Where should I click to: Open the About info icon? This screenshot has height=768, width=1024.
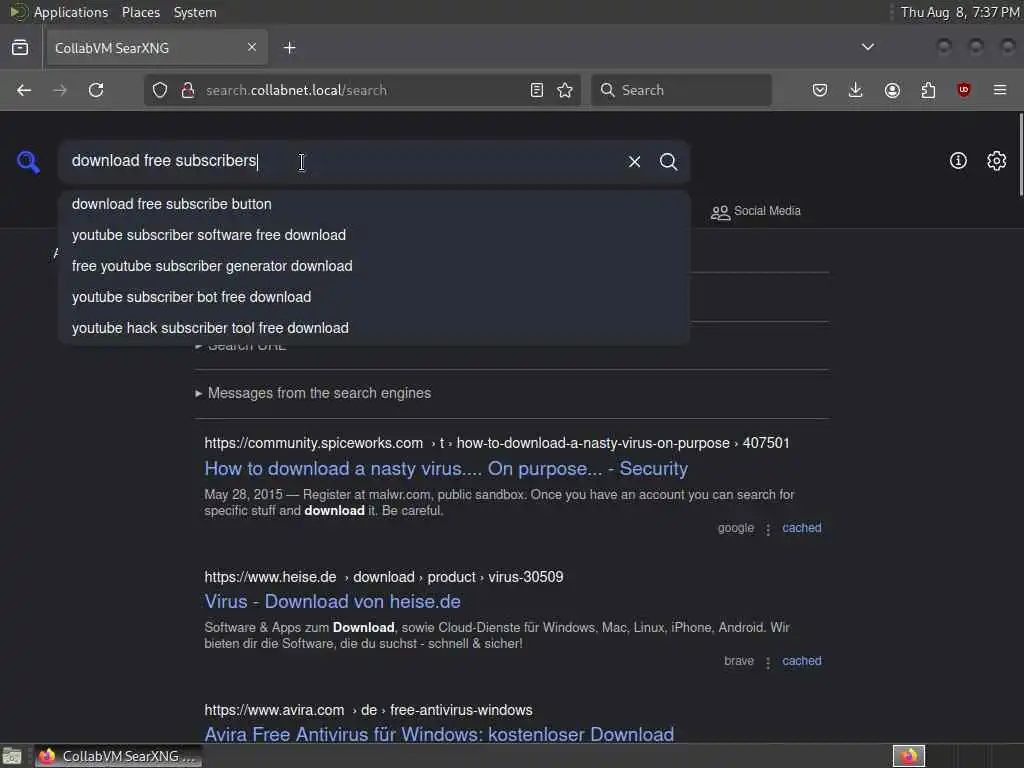pos(958,161)
